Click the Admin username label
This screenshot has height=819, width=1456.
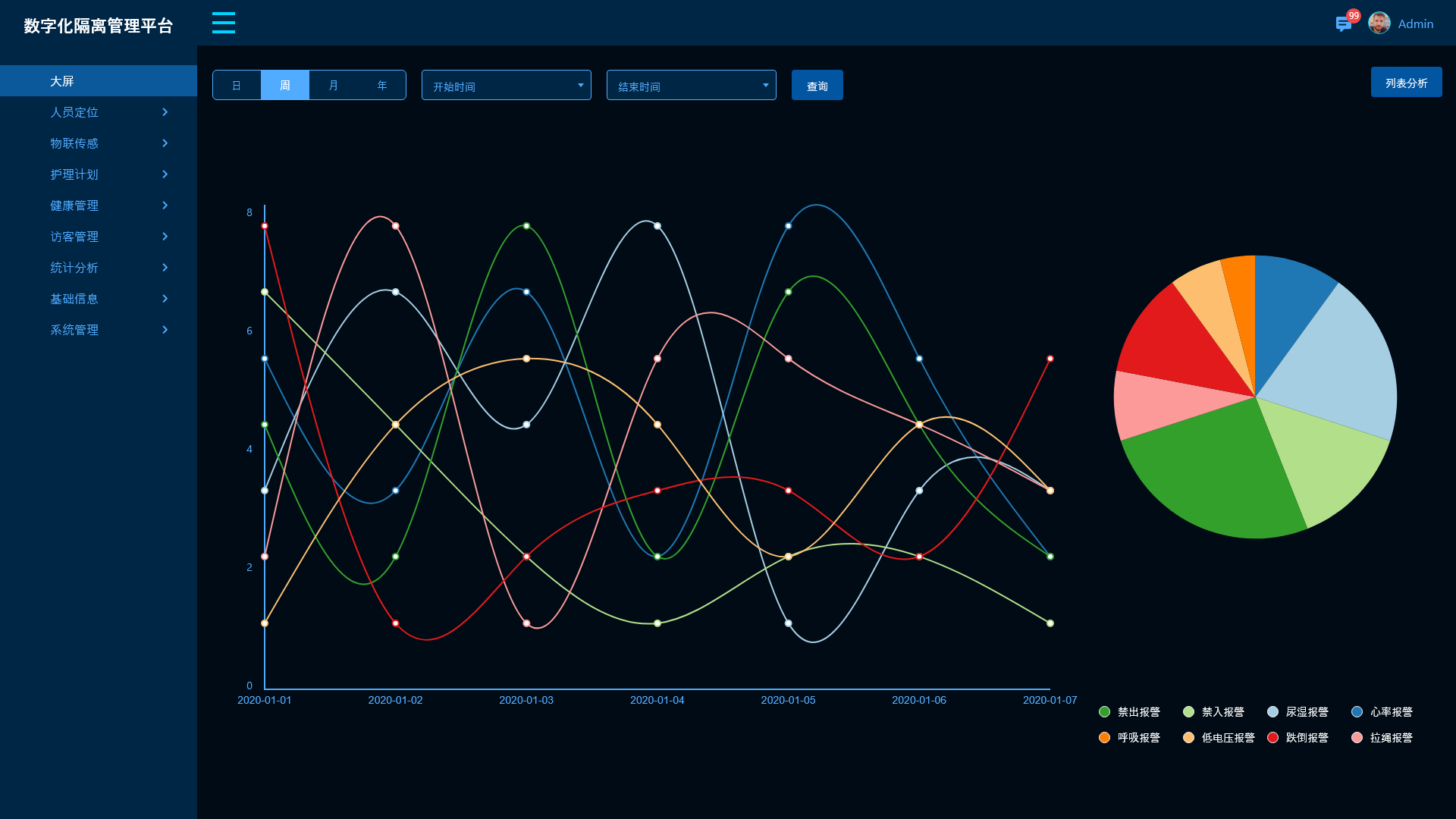1416,24
